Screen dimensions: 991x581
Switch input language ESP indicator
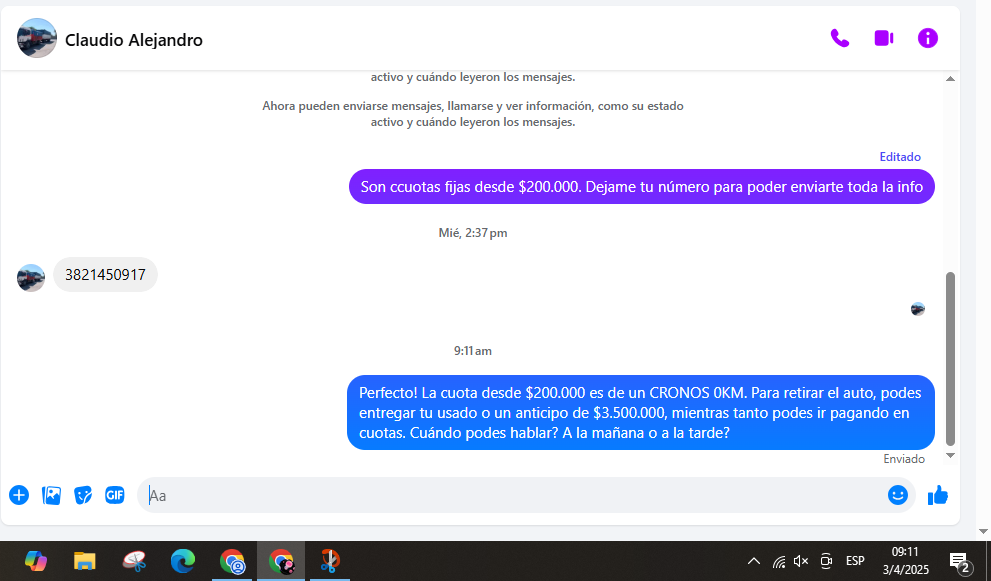tap(855, 561)
